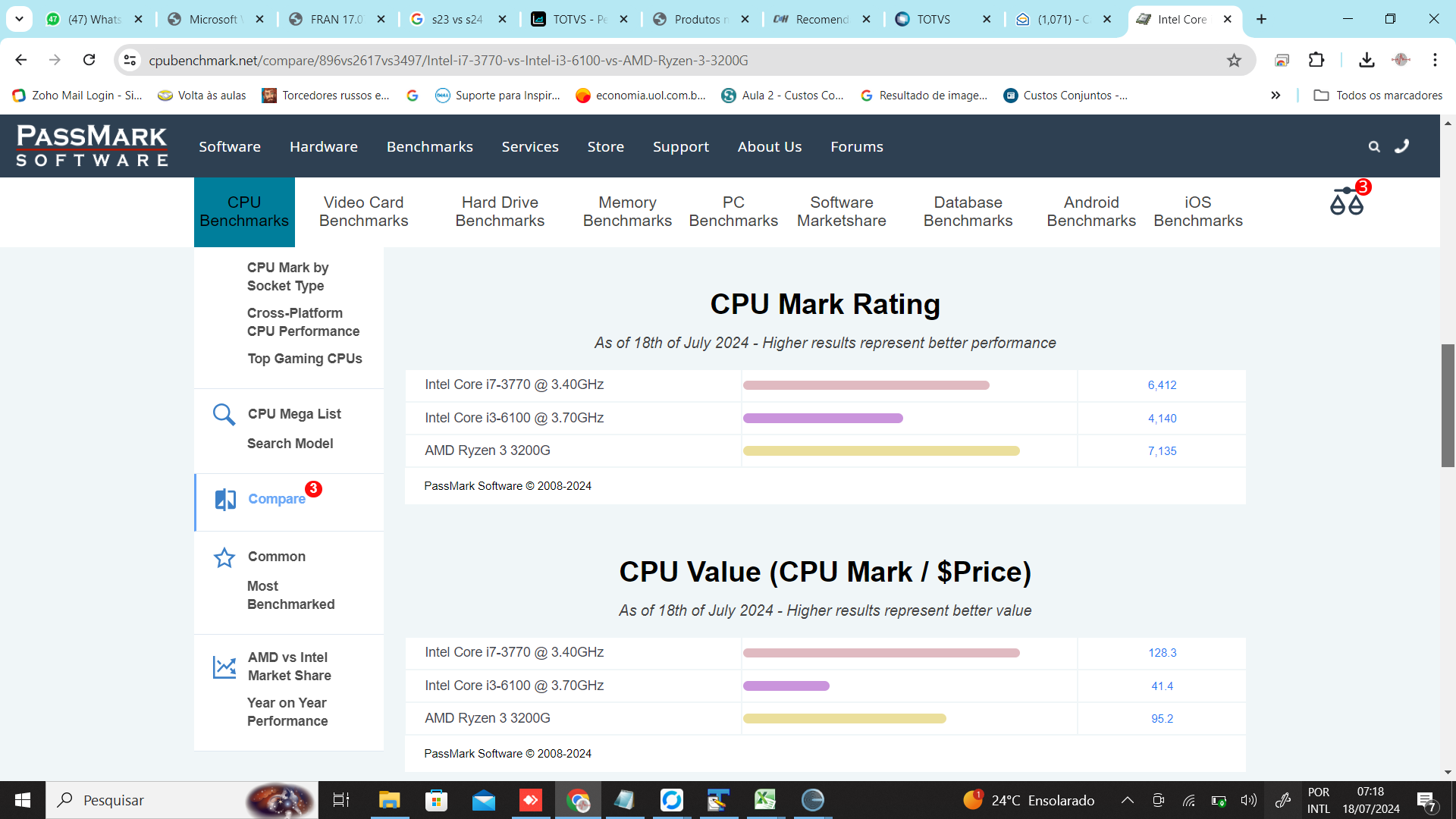This screenshot has height=819, width=1456.
Task: Open the Benchmarks menu
Action: click(x=430, y=147)
